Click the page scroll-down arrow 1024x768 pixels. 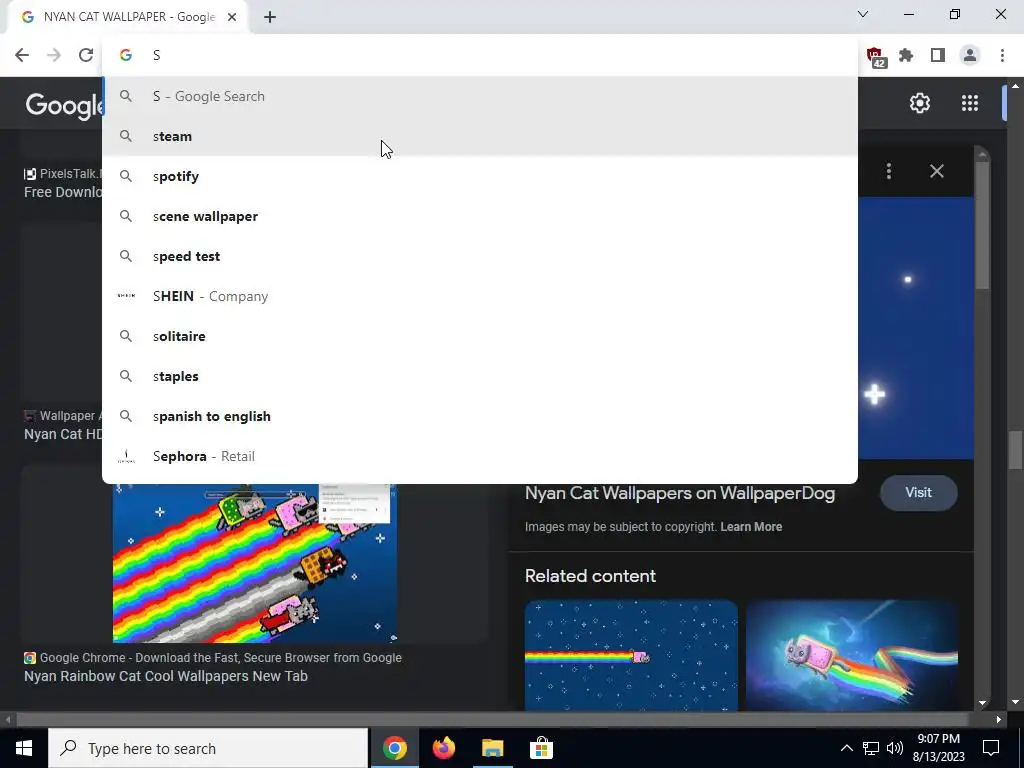click(x=1016, y=703)
